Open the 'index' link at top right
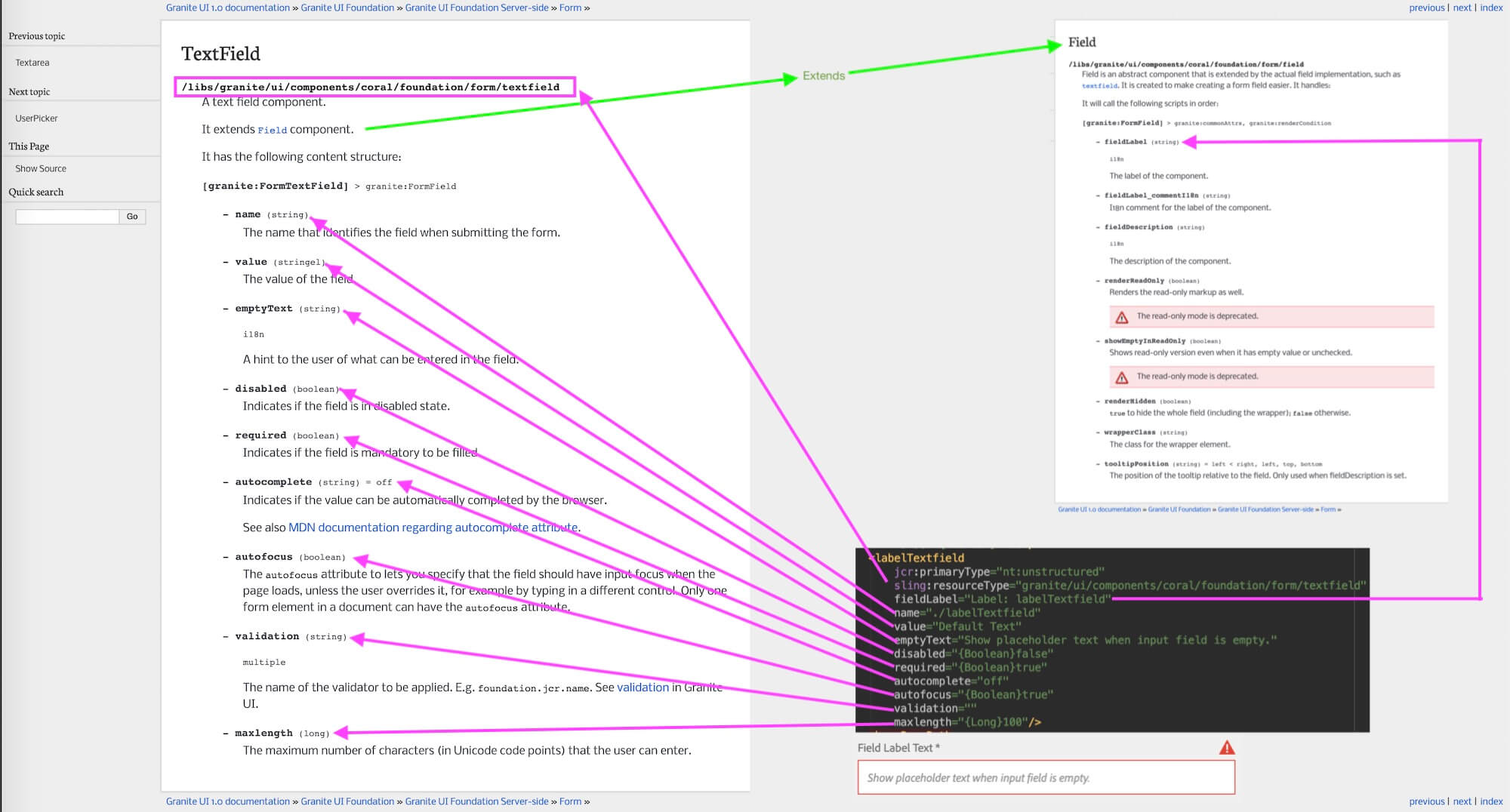This screenshot has width=1510, height=812. (1491, 8)
